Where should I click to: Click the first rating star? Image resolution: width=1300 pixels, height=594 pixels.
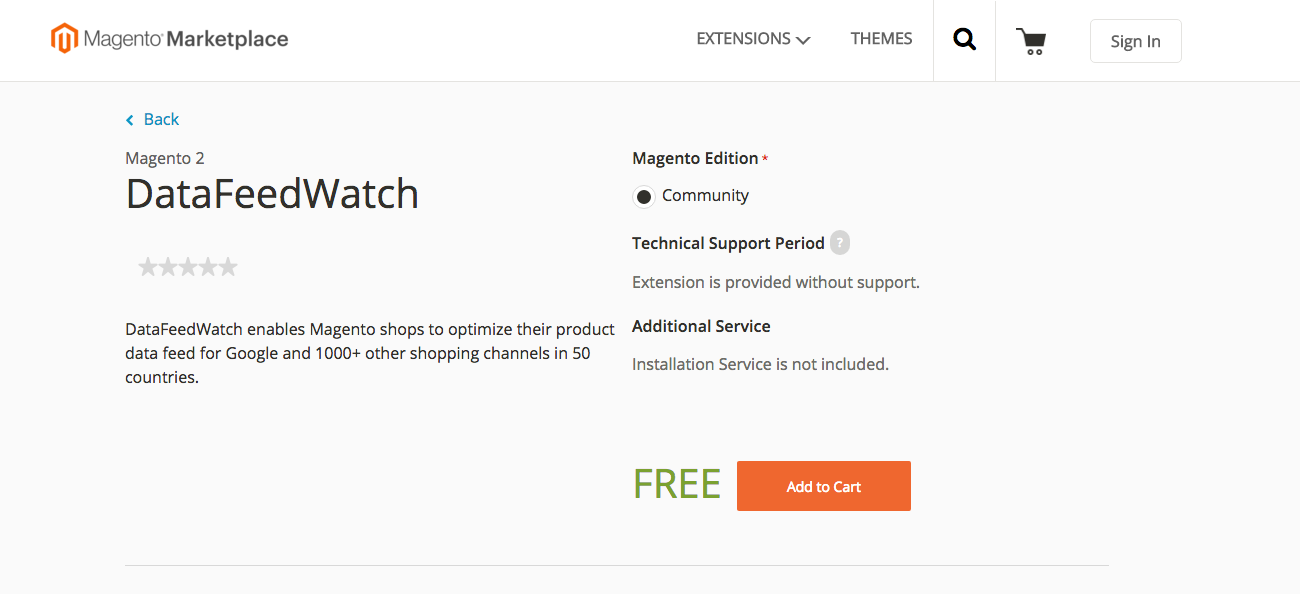148,267
